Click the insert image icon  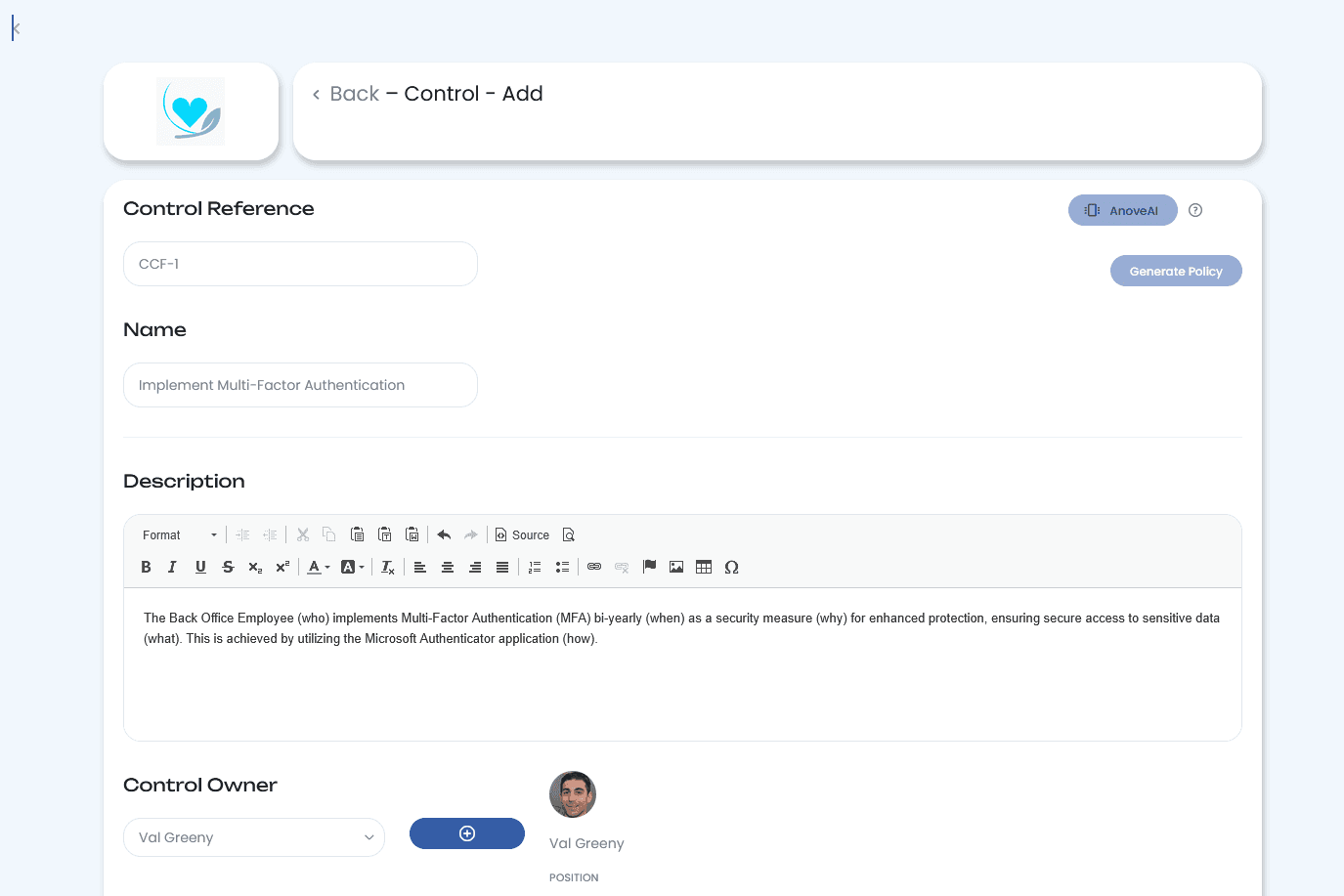(676, 567)
